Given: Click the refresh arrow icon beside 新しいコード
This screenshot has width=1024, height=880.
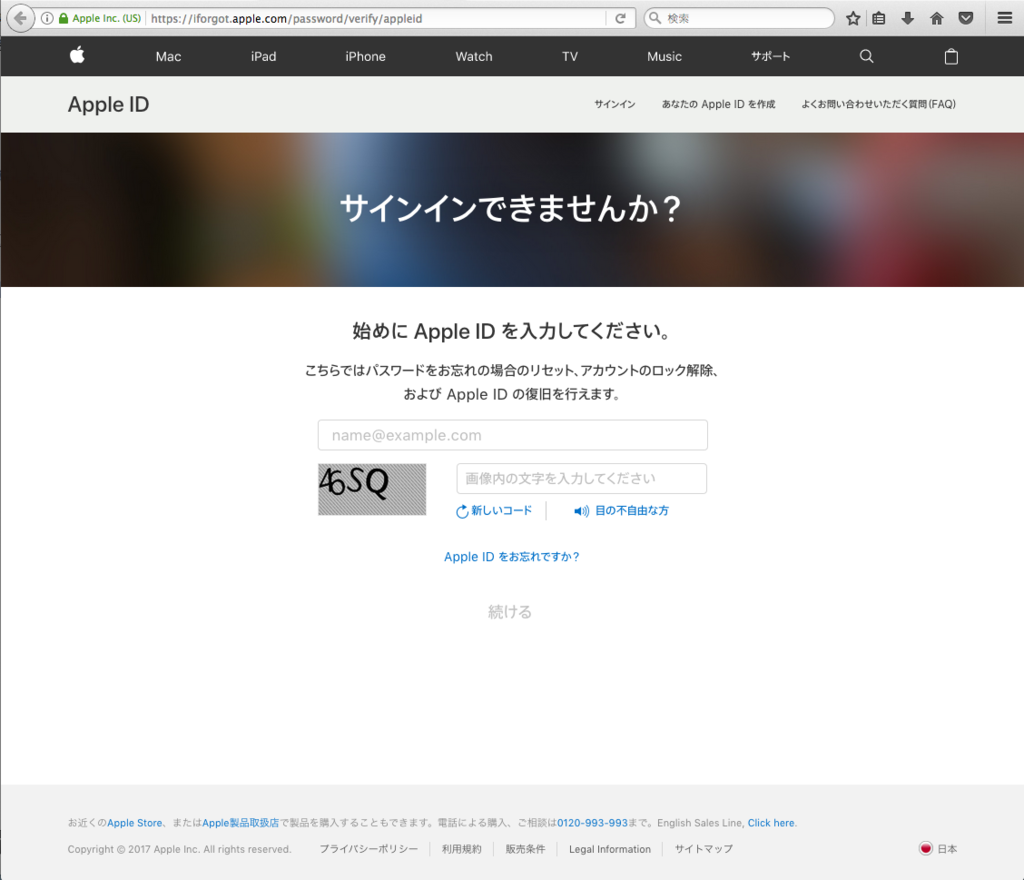Looking at the screenshot, I should click(462, 511).
